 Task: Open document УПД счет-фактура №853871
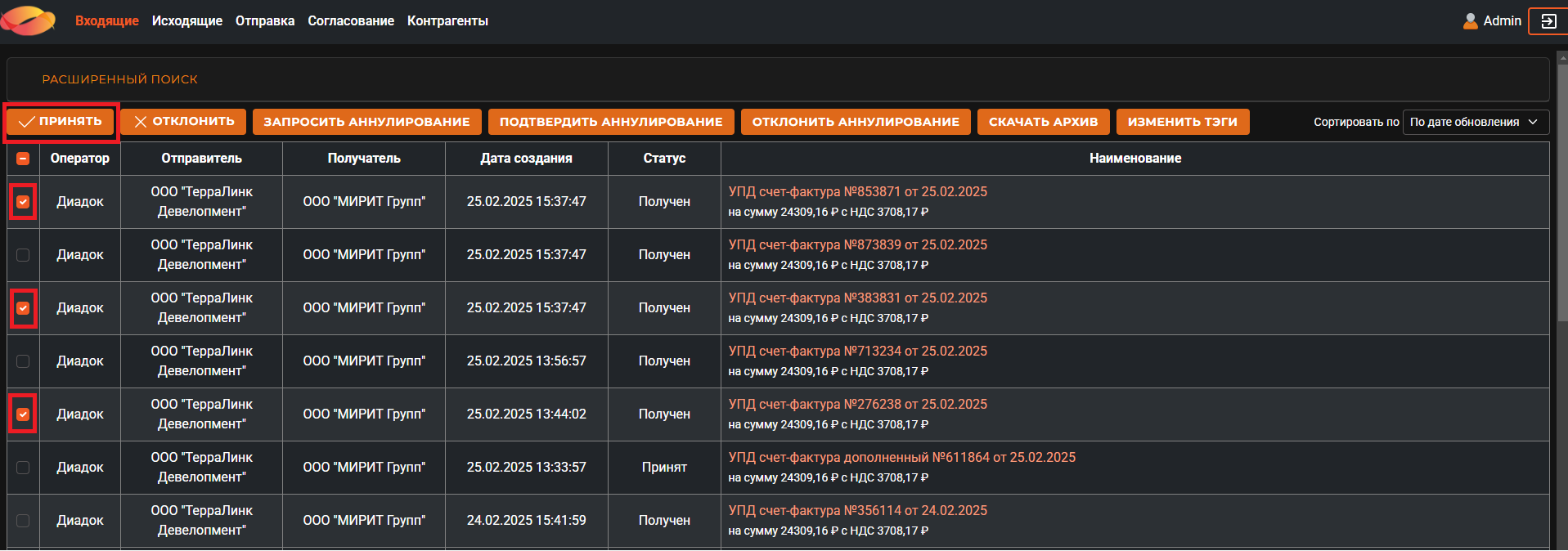[x=857, y=191]
